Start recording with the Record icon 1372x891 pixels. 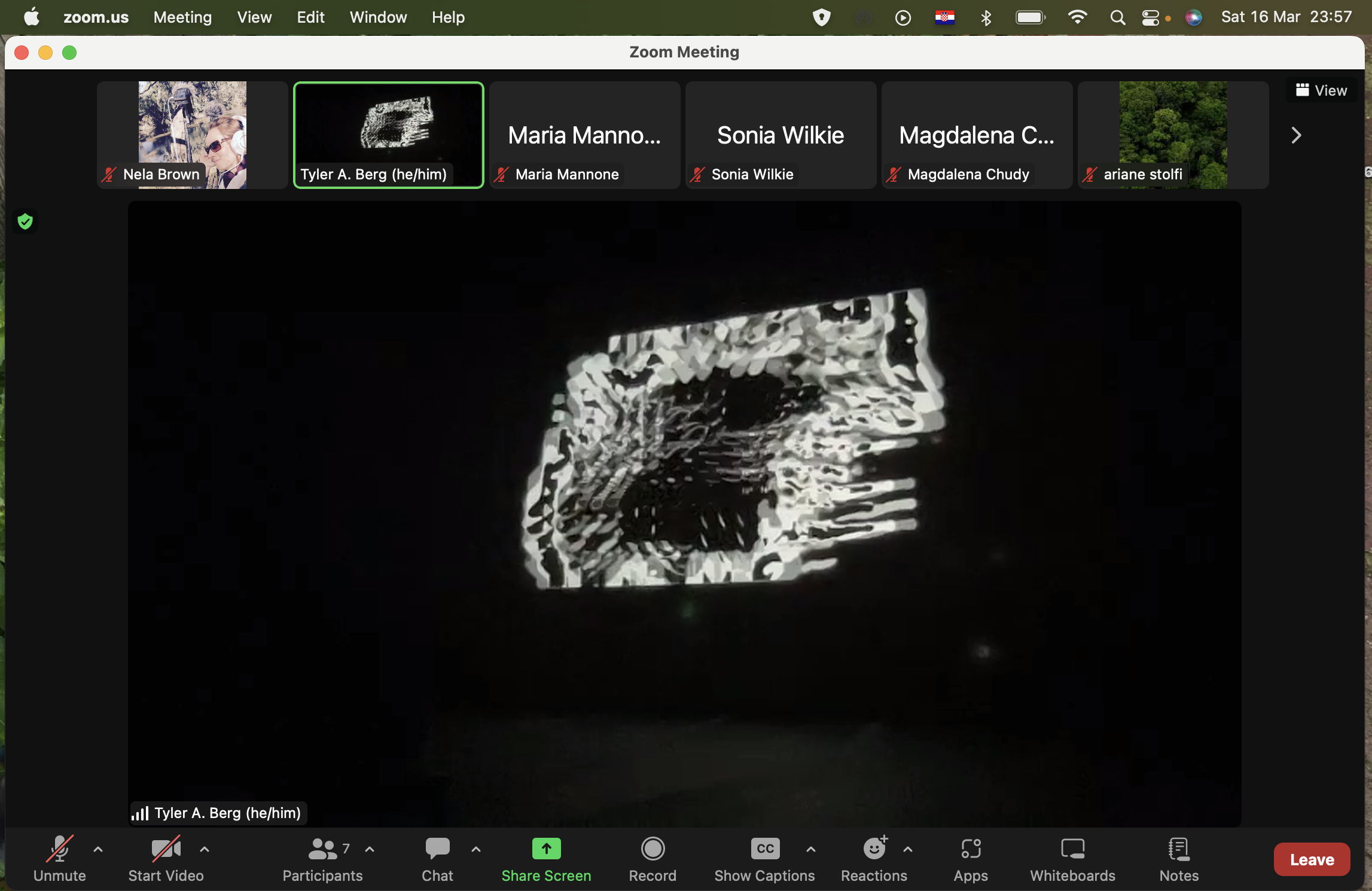653,849
